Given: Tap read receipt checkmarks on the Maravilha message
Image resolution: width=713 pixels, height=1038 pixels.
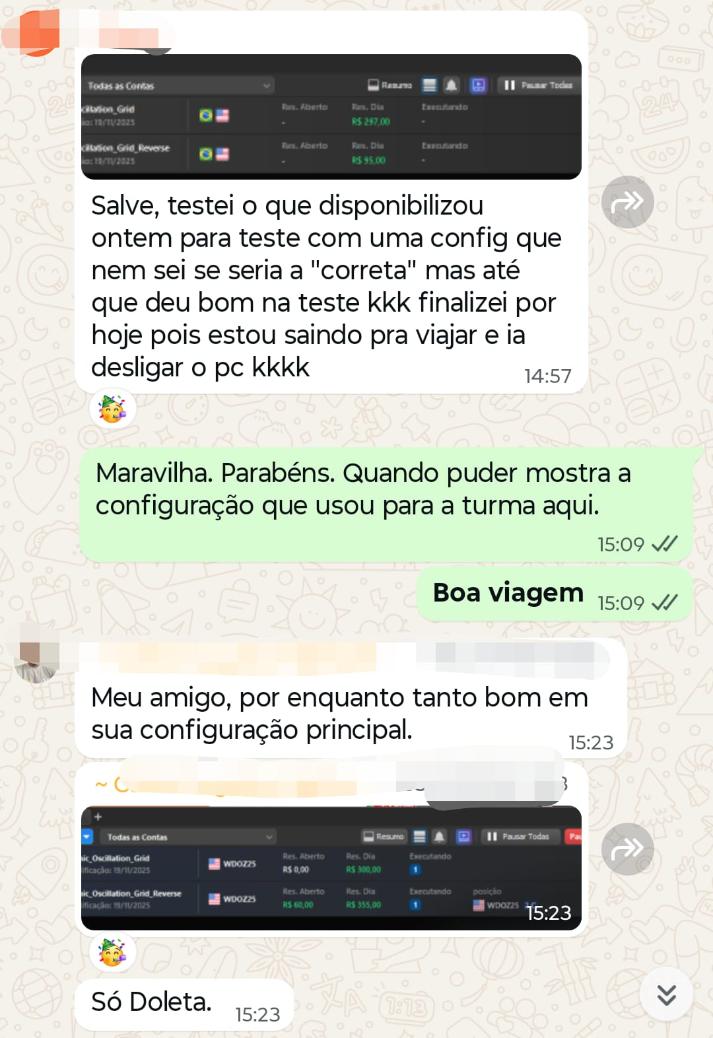Looking at the screenshot, I should coord(664,544).
